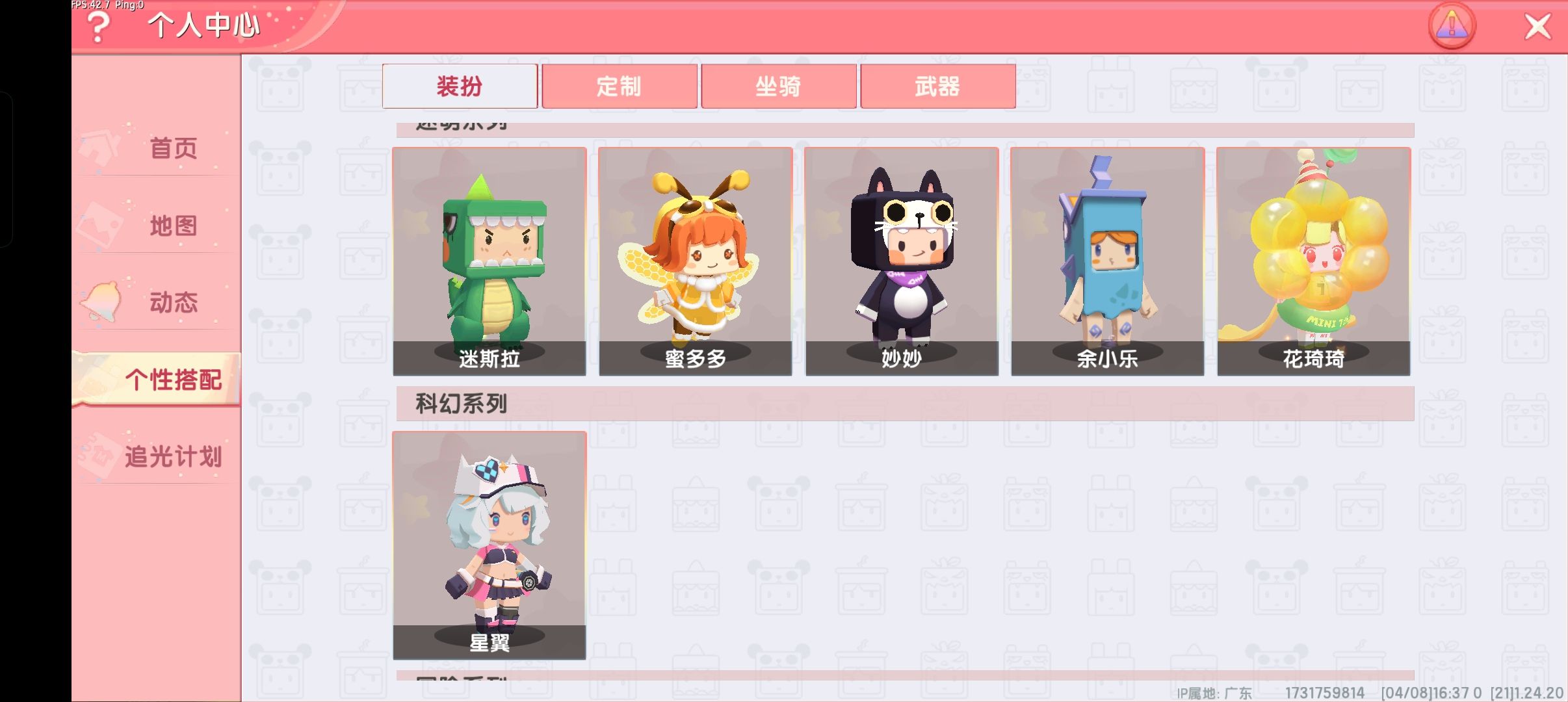Switch to the 定制 tab
Image resolution: width=1568 pixels, height=702 pixels.
619,86
